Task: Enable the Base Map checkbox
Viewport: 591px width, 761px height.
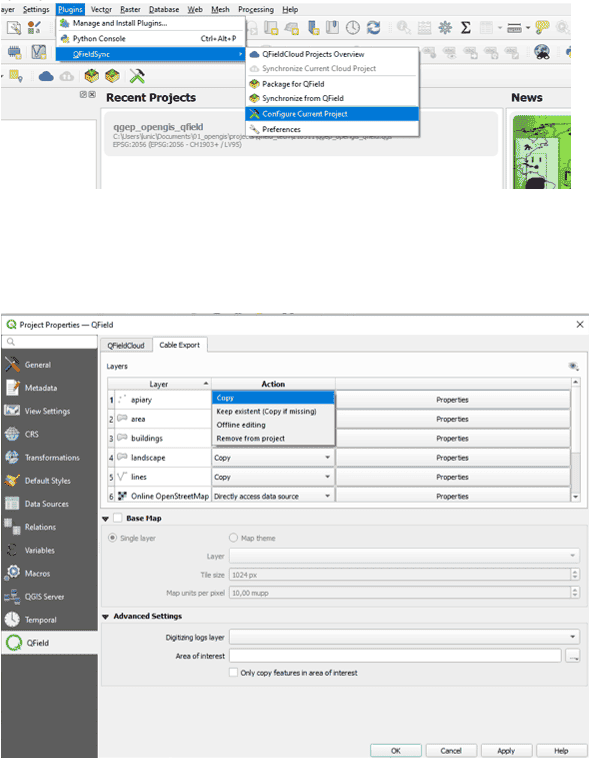Action: (117, 518)
